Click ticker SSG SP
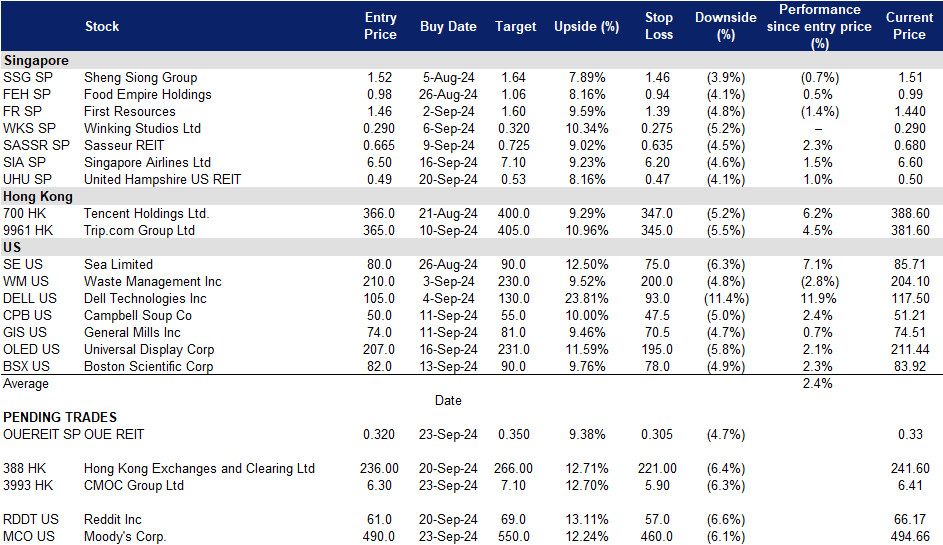The height and width of the screenshot is (545, 943). pos(28,78)
